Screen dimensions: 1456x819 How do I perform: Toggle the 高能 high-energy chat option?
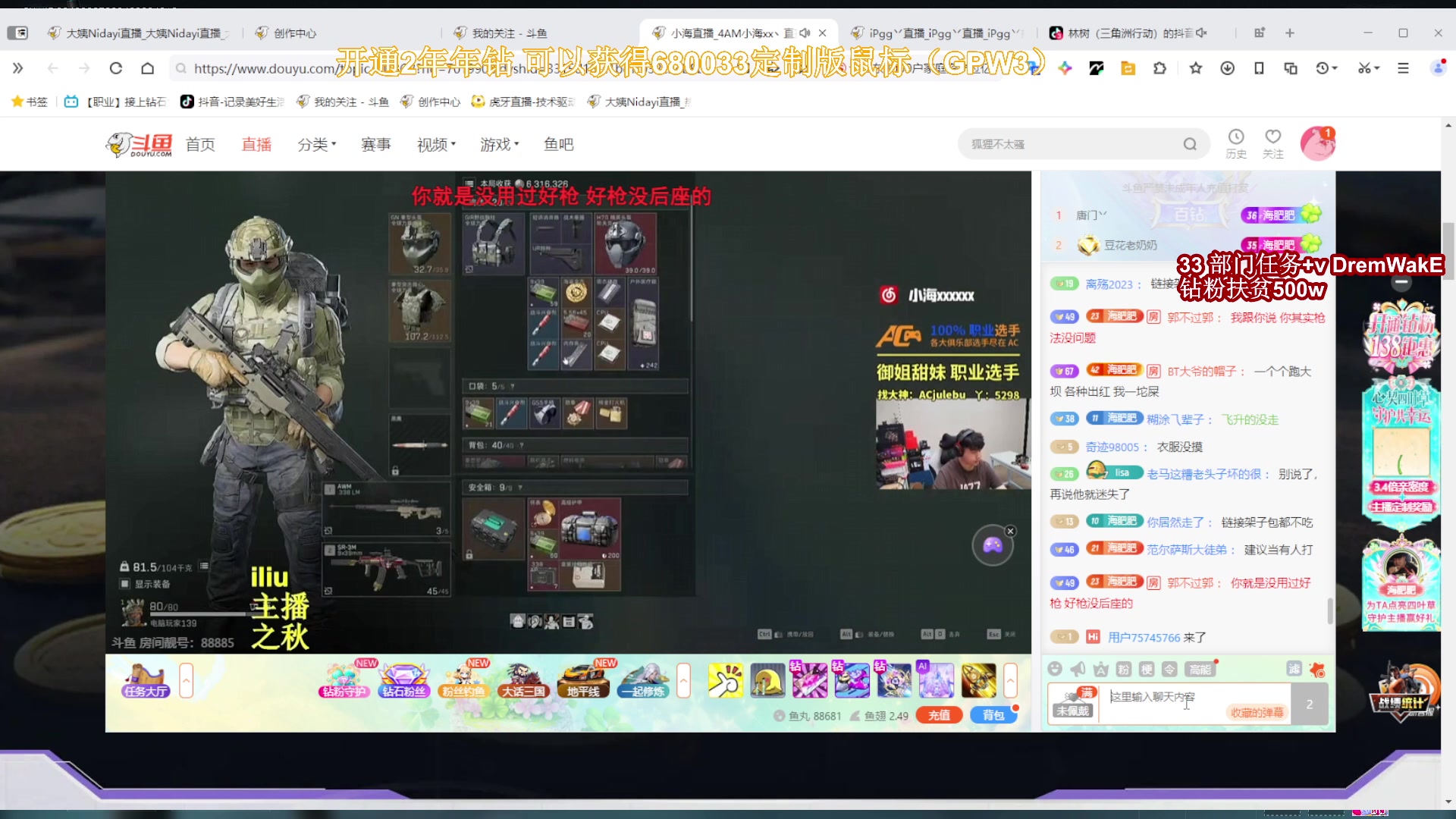pyautogui.click(x=1200, y=669)
